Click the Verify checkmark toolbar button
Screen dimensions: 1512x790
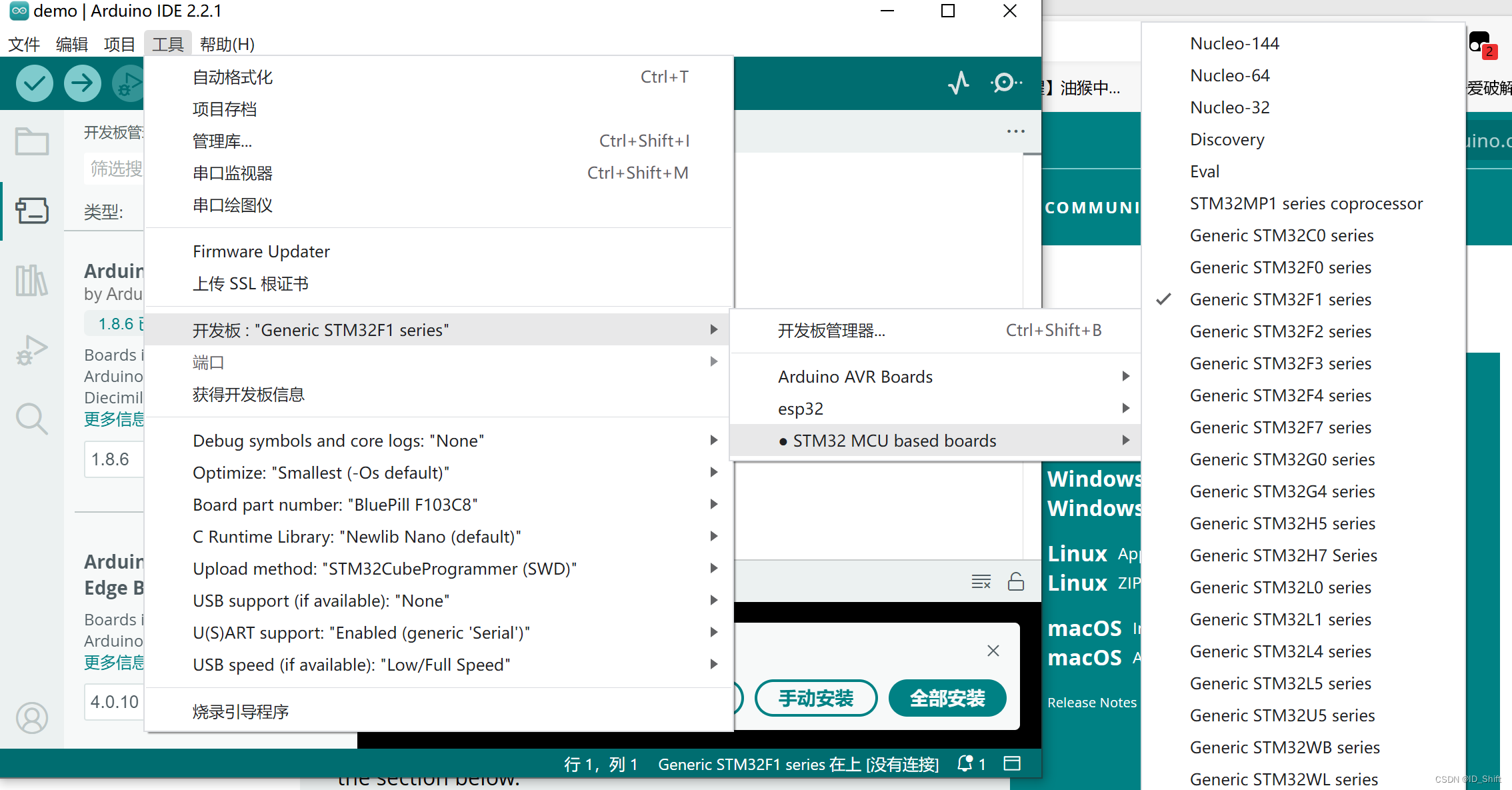click(35, 83)
